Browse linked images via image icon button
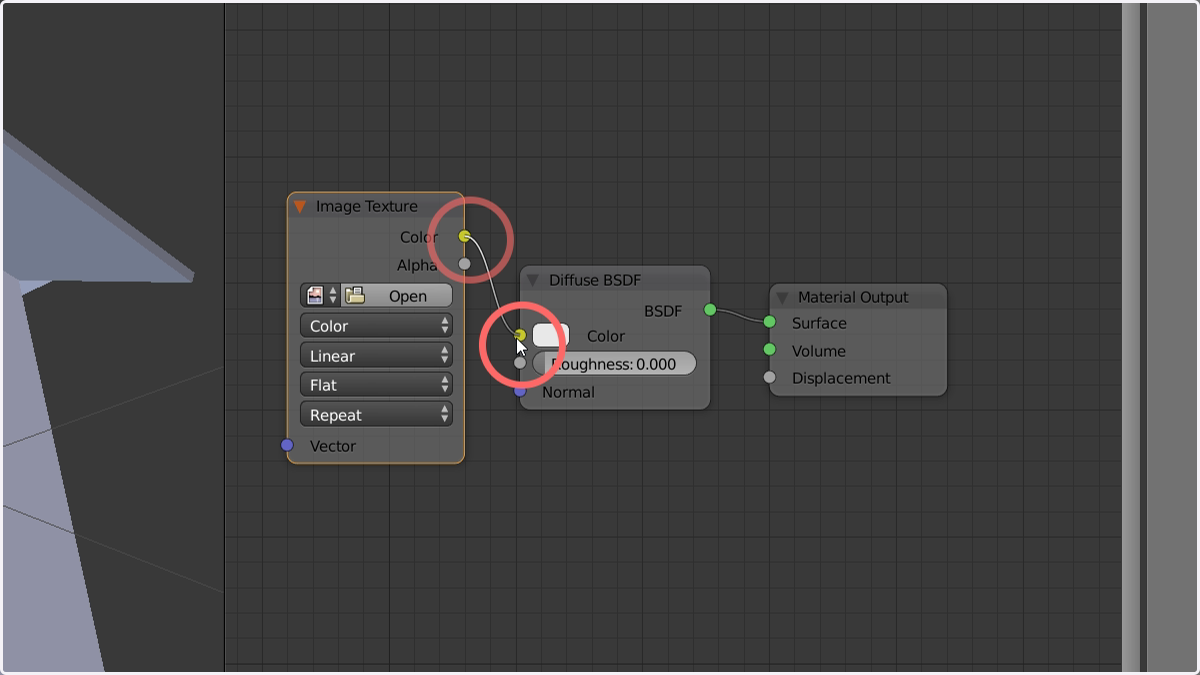1200x675 pixels. click(320, 296)
